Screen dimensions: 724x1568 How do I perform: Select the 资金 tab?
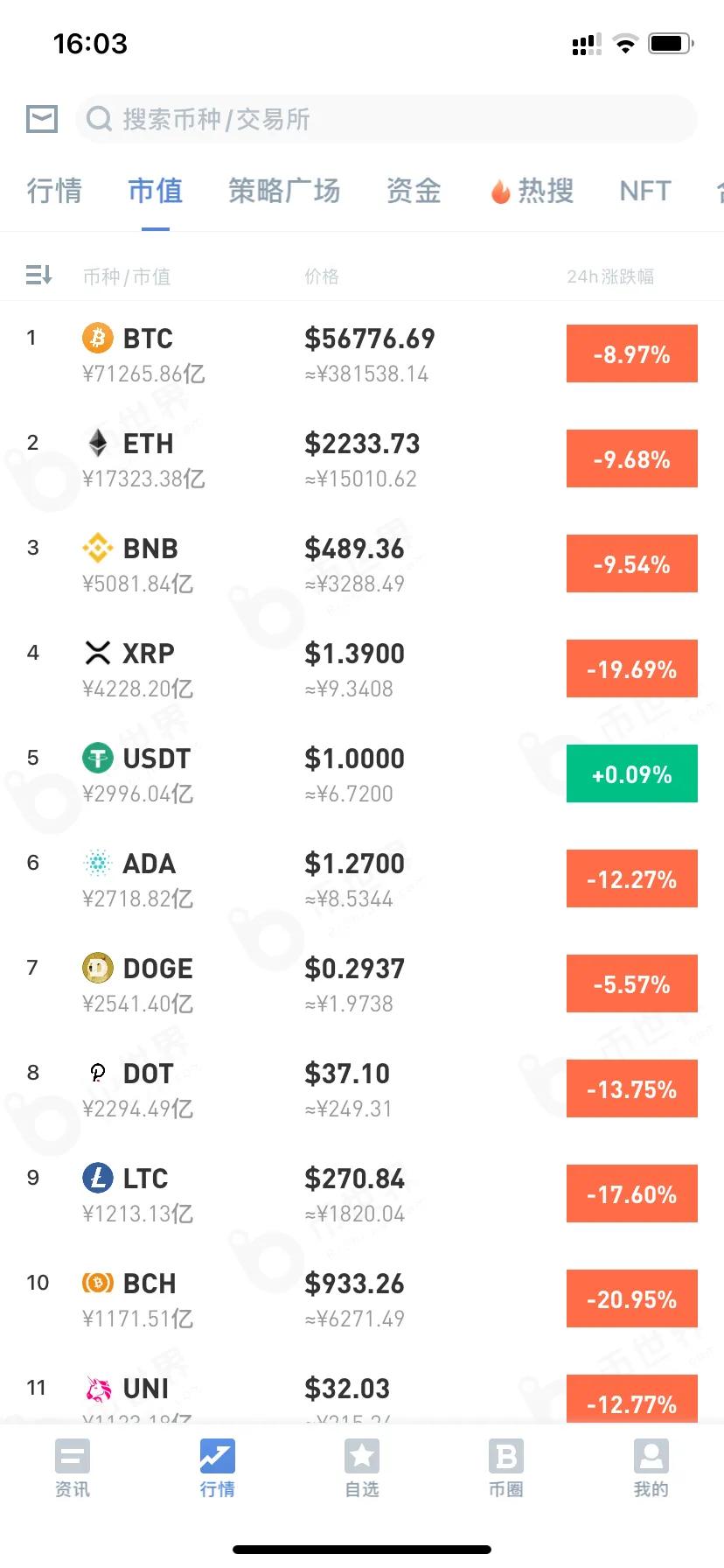pyautogui.click(x=414, y=191)
